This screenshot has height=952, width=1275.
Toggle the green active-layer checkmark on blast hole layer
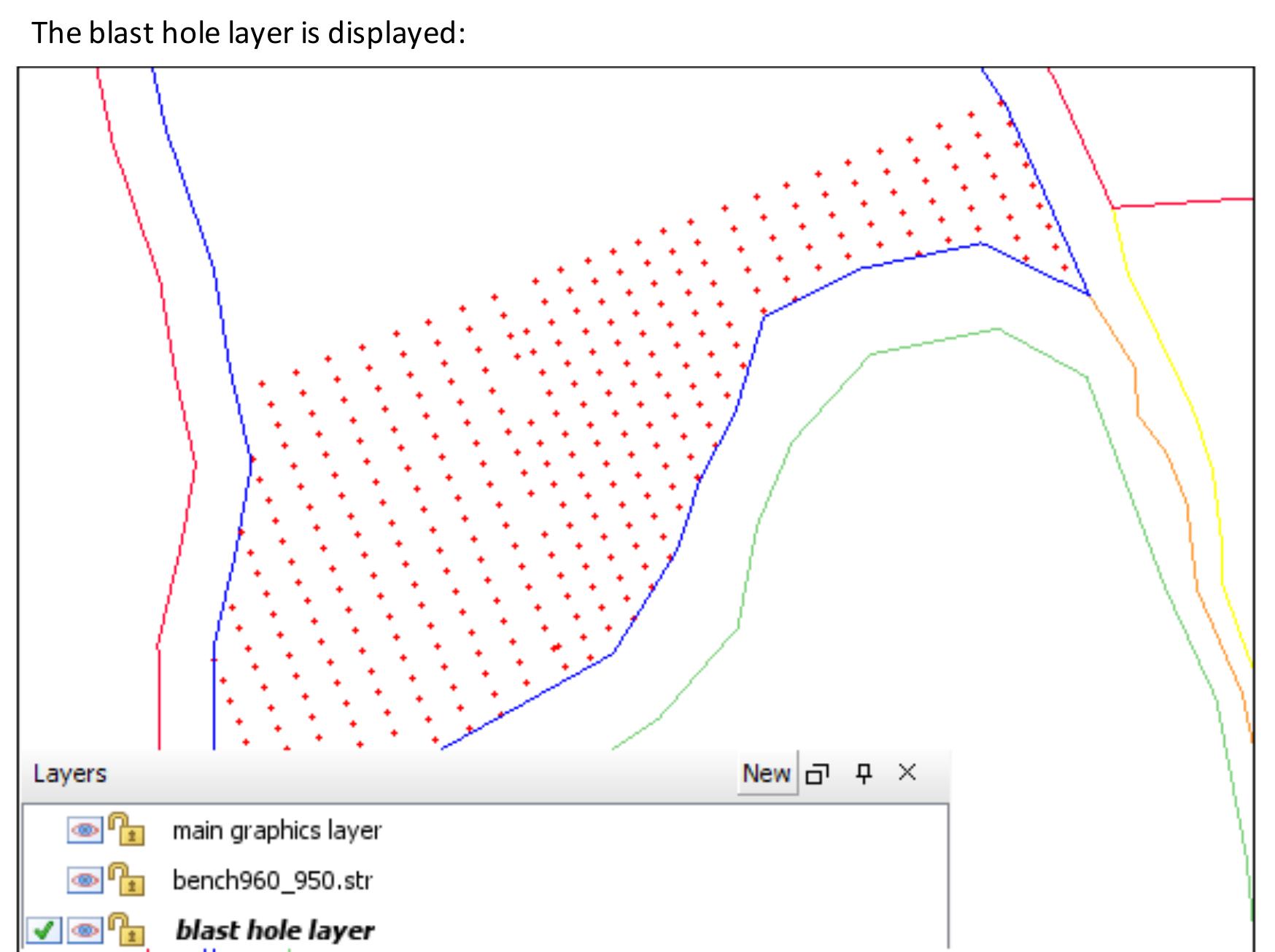[44, 930]
